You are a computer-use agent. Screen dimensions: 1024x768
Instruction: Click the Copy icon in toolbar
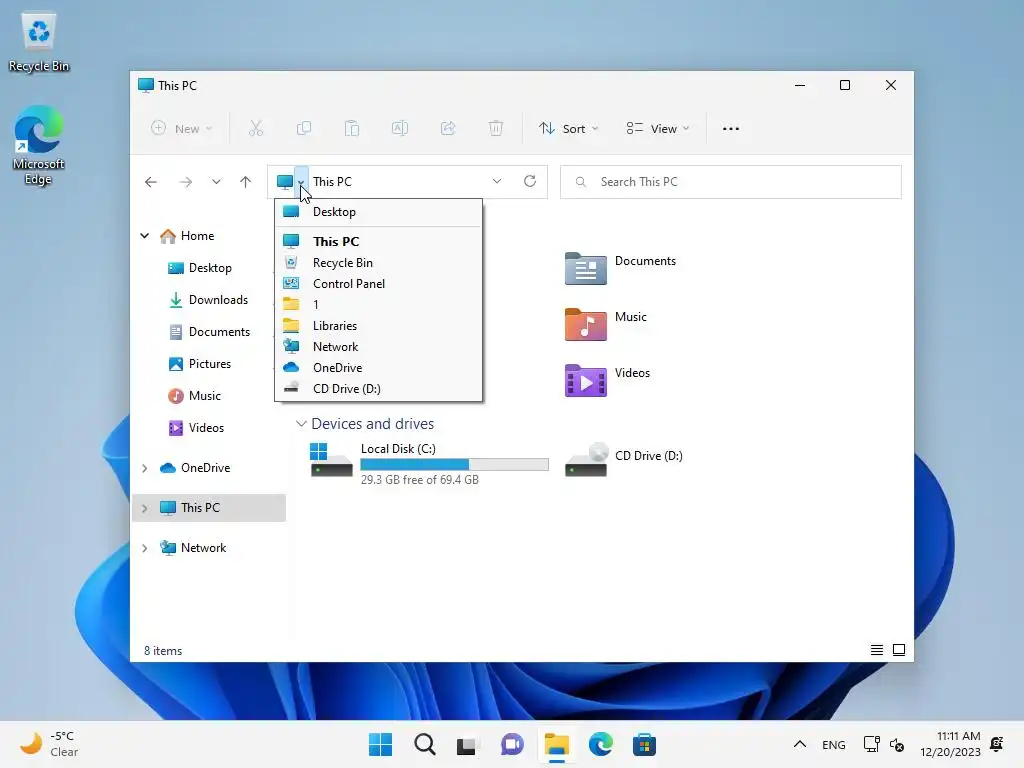coord(304,129)
